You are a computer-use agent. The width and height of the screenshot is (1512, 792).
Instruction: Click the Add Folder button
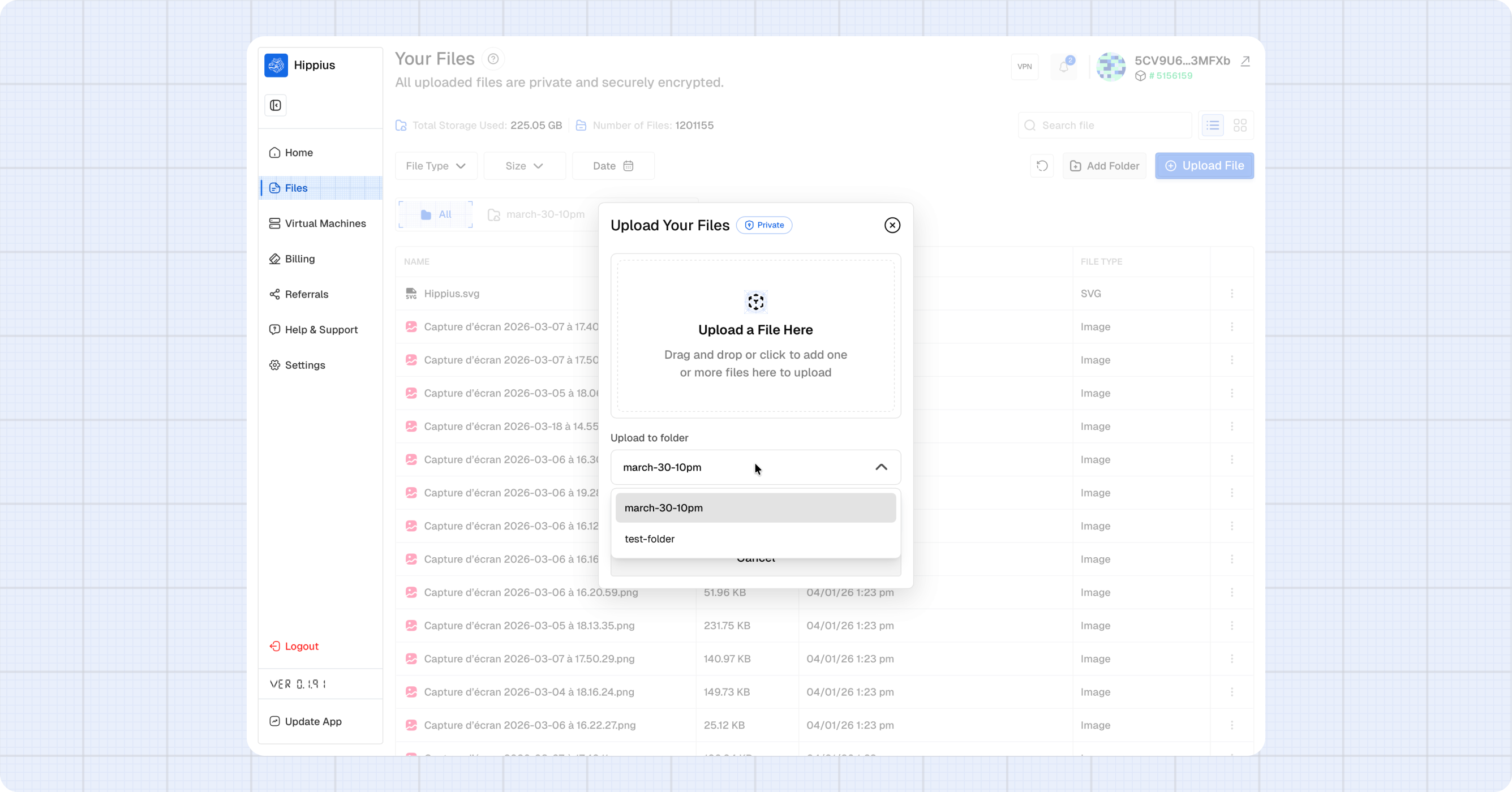pos(1104,166)
